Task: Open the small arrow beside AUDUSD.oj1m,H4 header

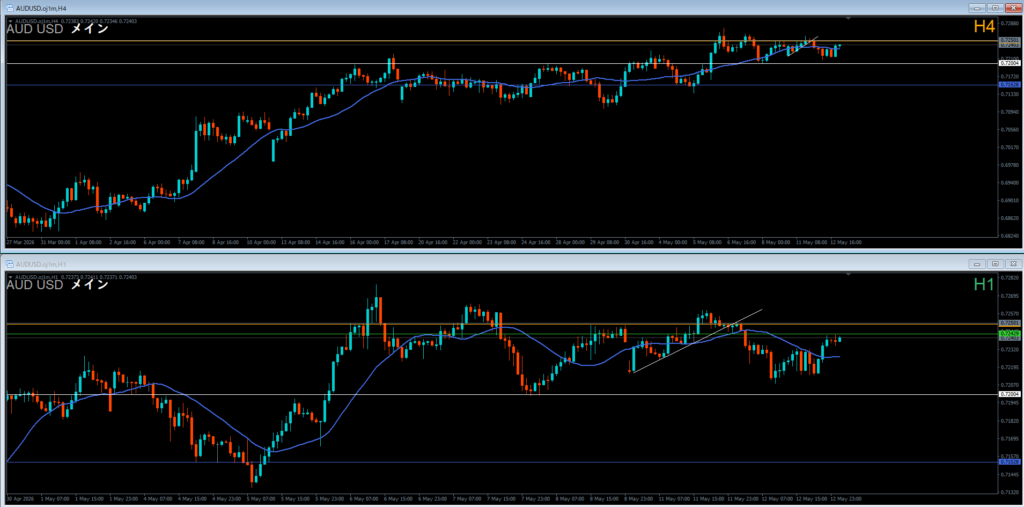Action: (10, 22)
